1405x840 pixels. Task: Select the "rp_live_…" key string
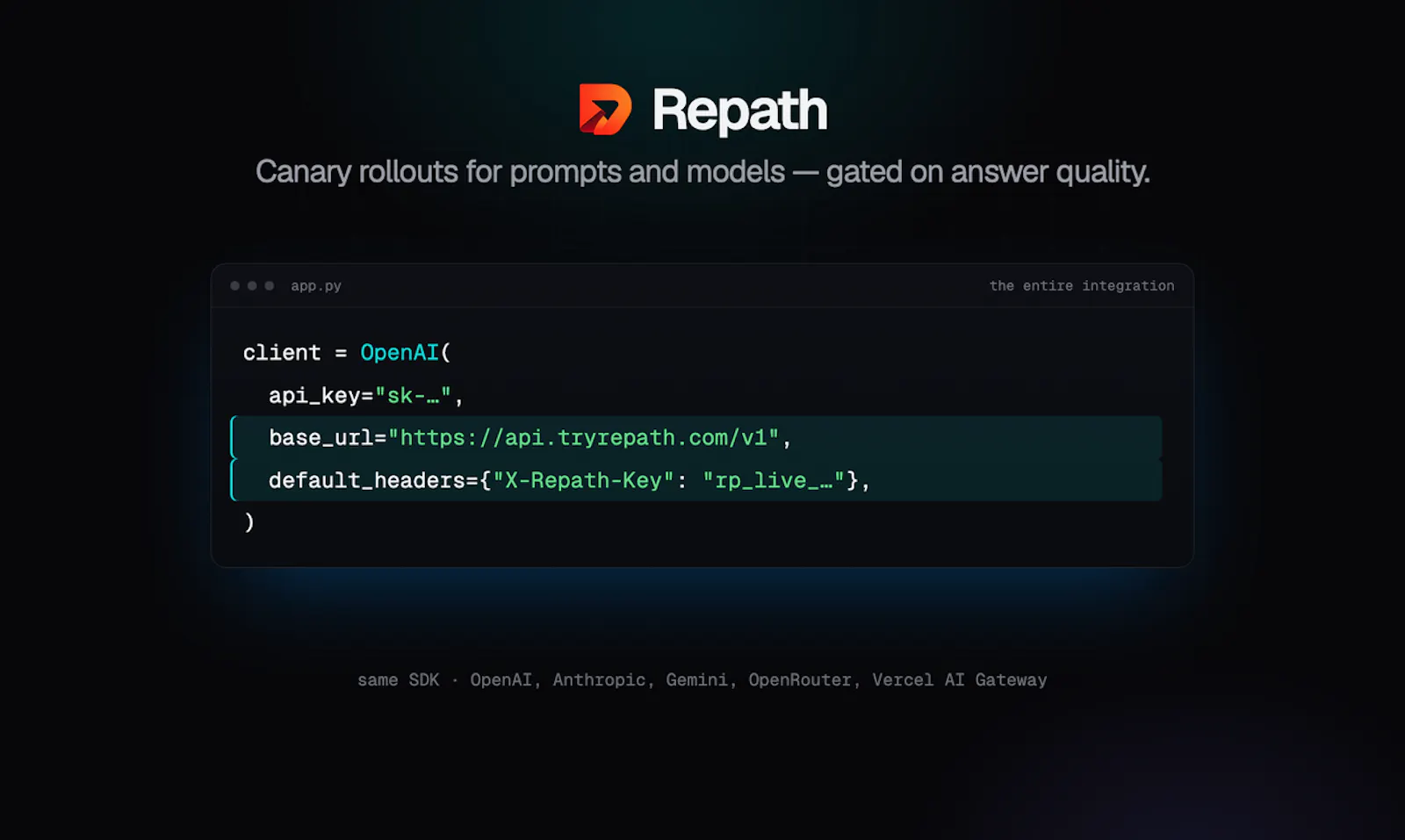pos(774,481)
